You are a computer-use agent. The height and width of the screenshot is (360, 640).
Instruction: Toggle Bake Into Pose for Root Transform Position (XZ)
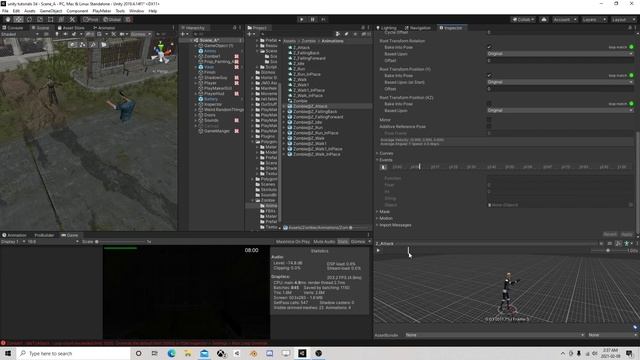pyautogui.click(x=489, y=104)
